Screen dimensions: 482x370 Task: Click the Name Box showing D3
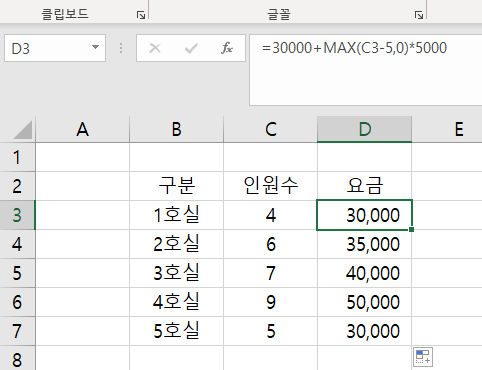click(x=55, y=48)
